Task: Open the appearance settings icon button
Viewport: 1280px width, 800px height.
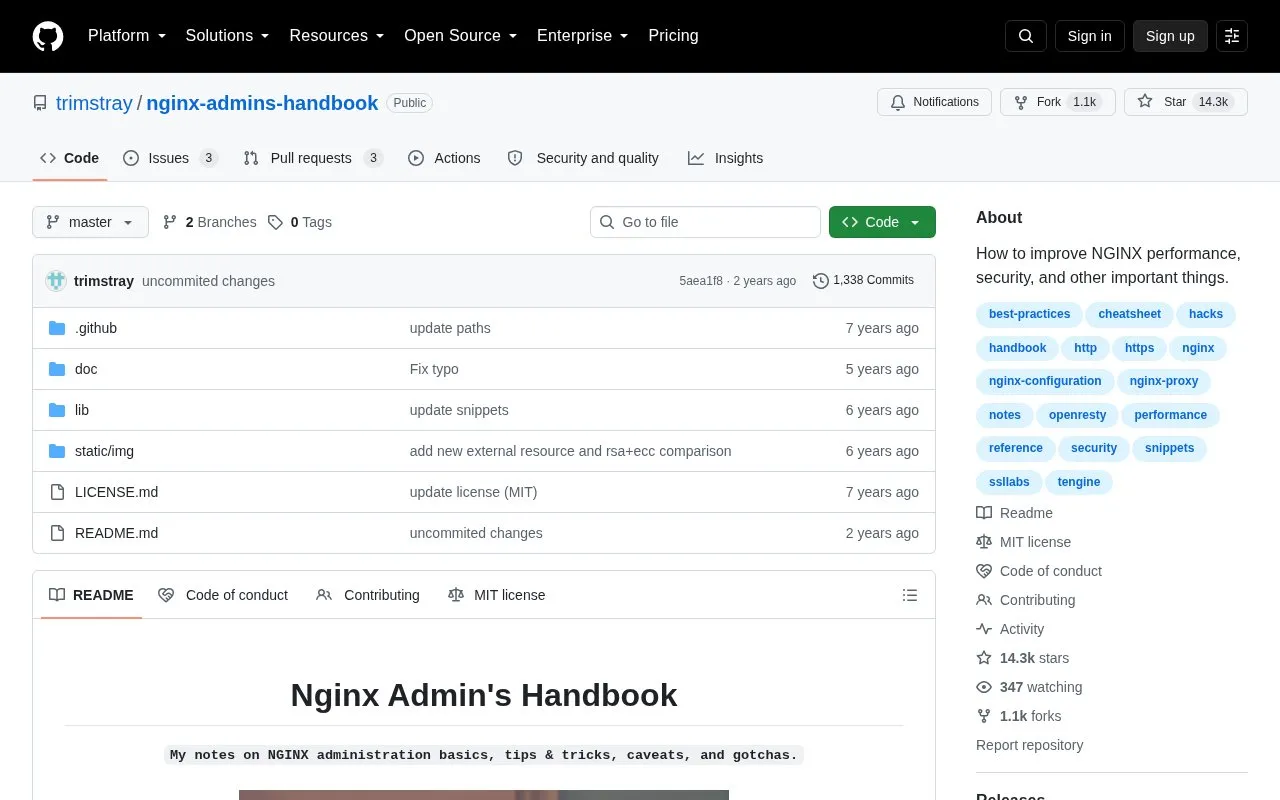Action: tap(1232, 36)
